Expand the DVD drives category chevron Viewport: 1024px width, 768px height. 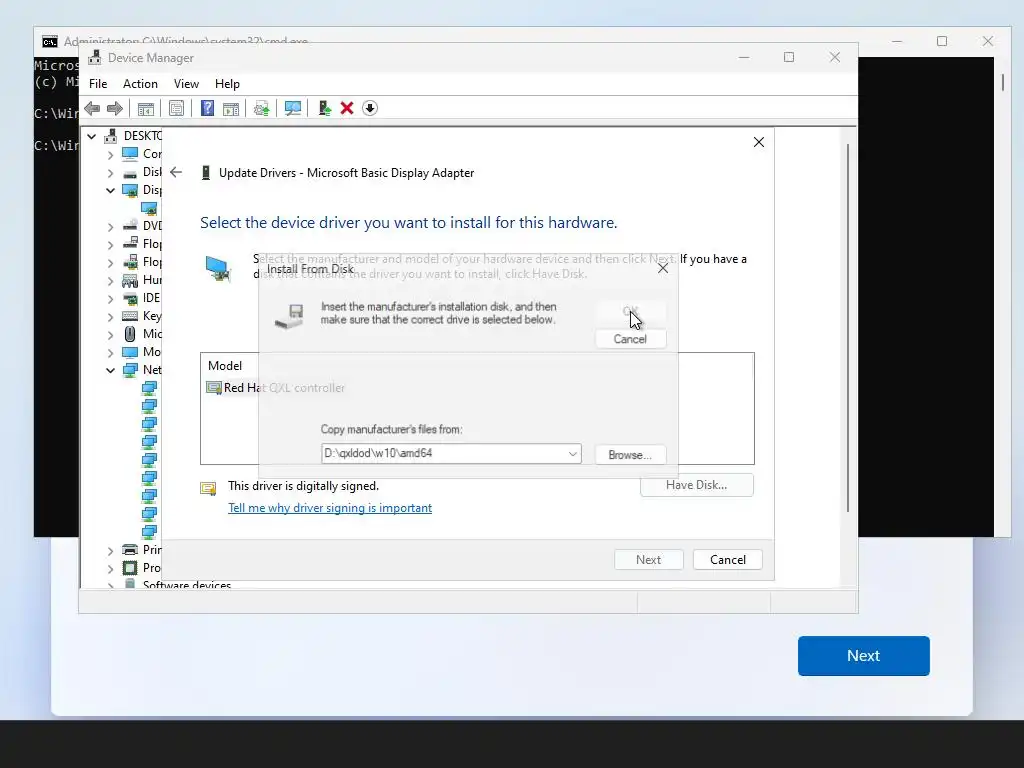click(110, 227)
